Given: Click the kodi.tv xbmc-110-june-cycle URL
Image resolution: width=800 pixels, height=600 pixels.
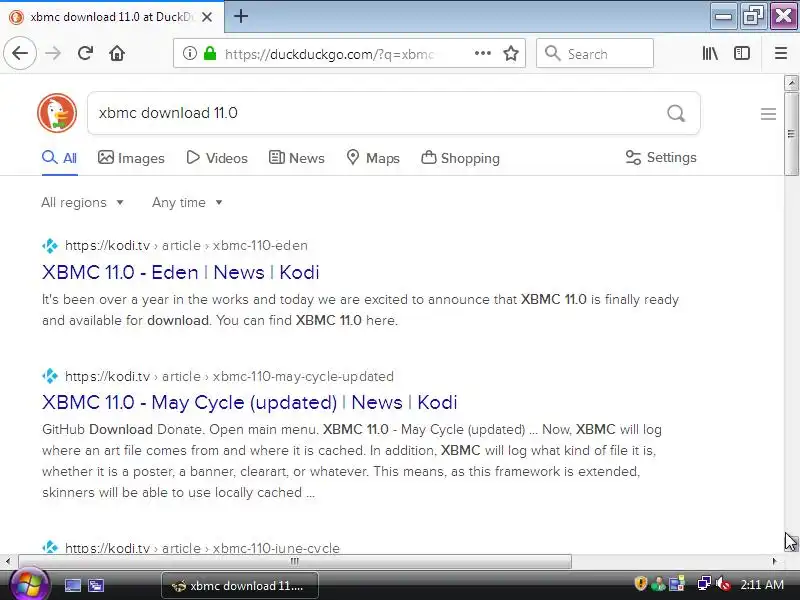Looking at the screenshot, I should (202, 548).
